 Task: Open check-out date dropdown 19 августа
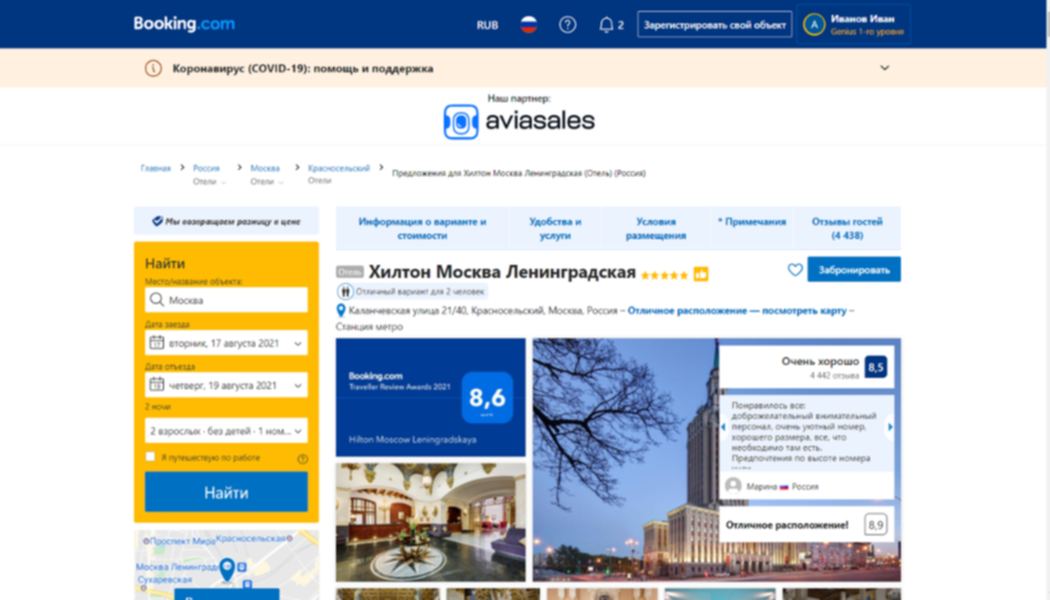click(226, 385)
